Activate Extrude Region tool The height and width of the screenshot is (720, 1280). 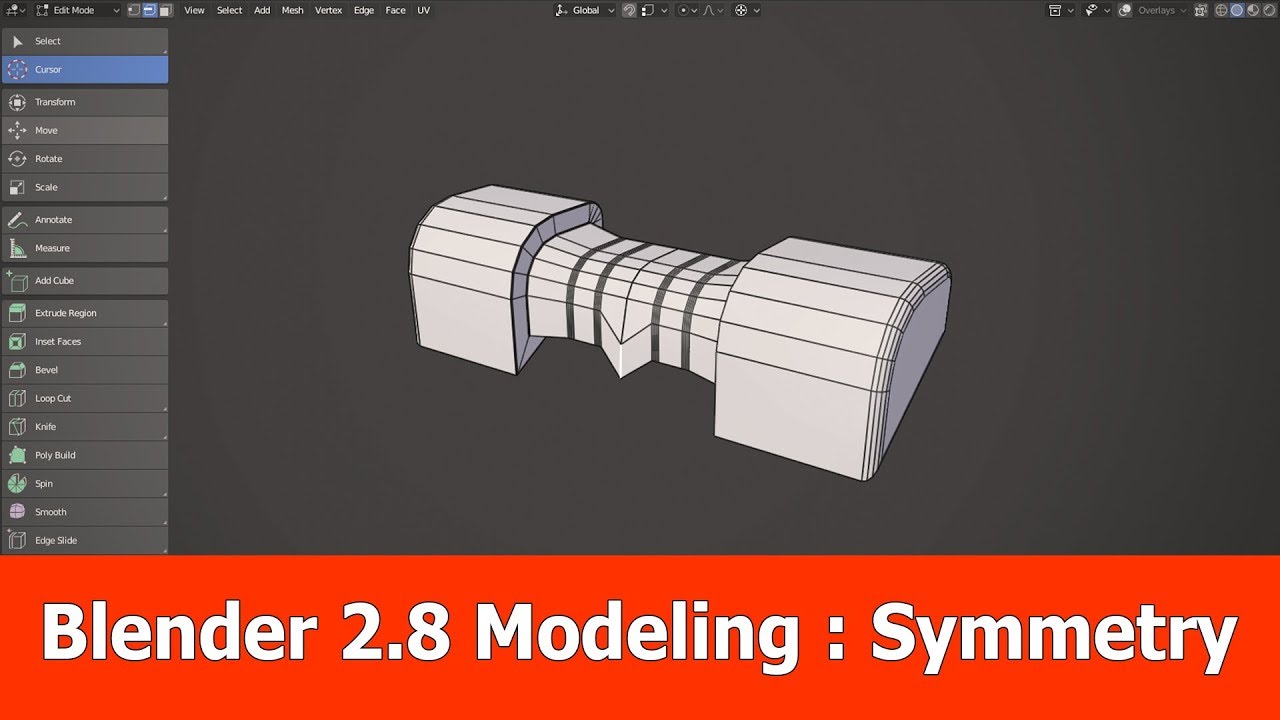85,313
